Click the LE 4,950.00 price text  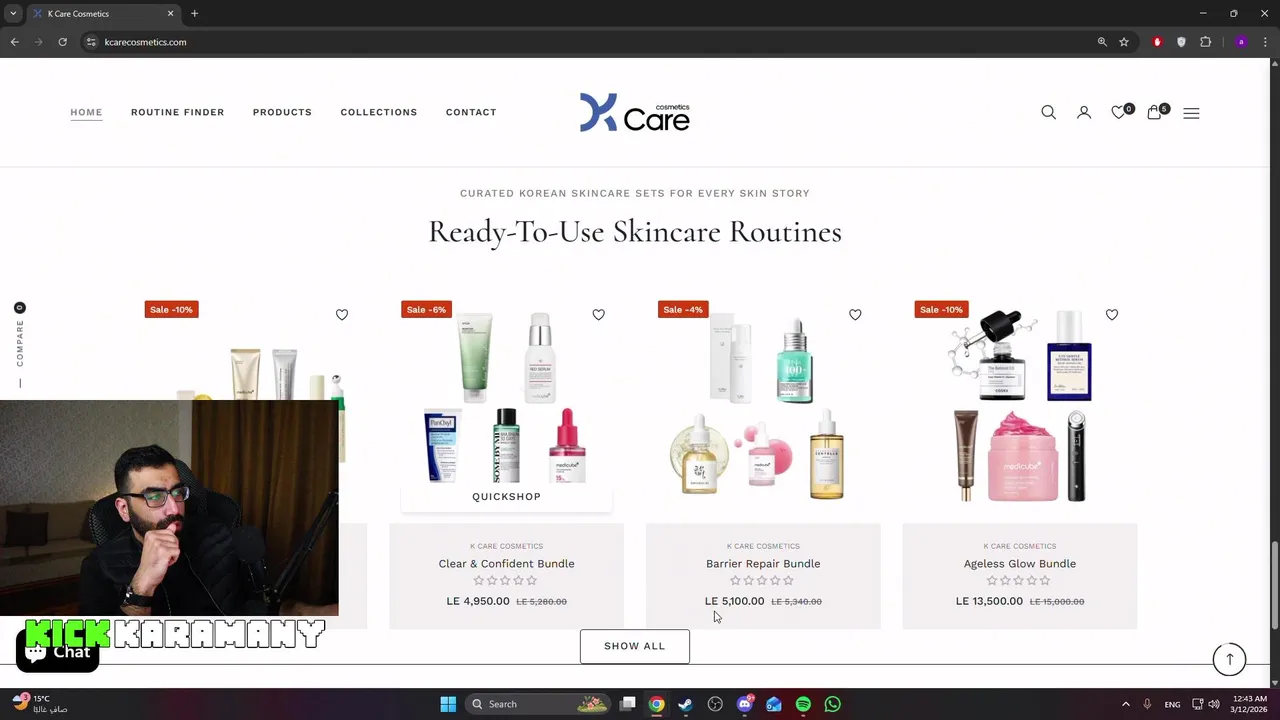pos(478,601)
